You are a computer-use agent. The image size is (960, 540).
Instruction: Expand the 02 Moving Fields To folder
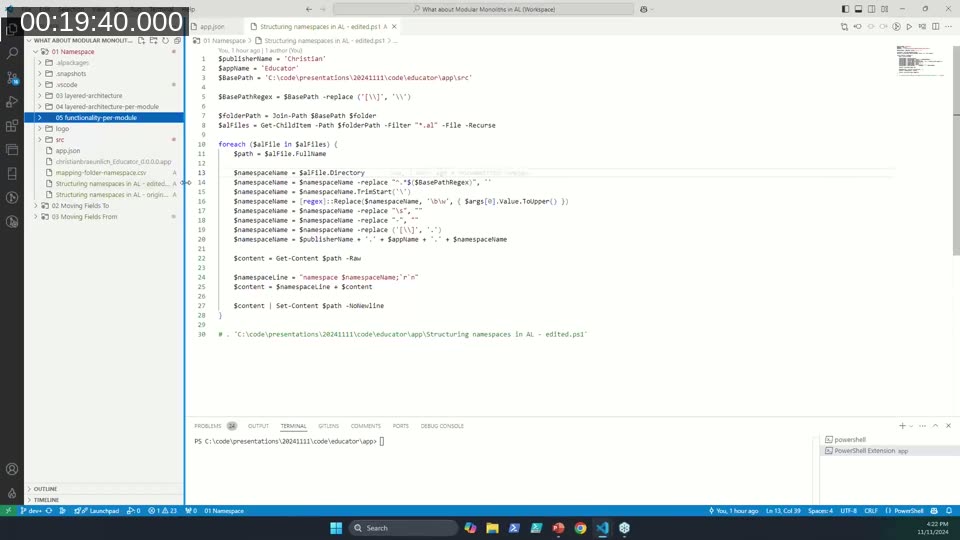pos(36,206)
